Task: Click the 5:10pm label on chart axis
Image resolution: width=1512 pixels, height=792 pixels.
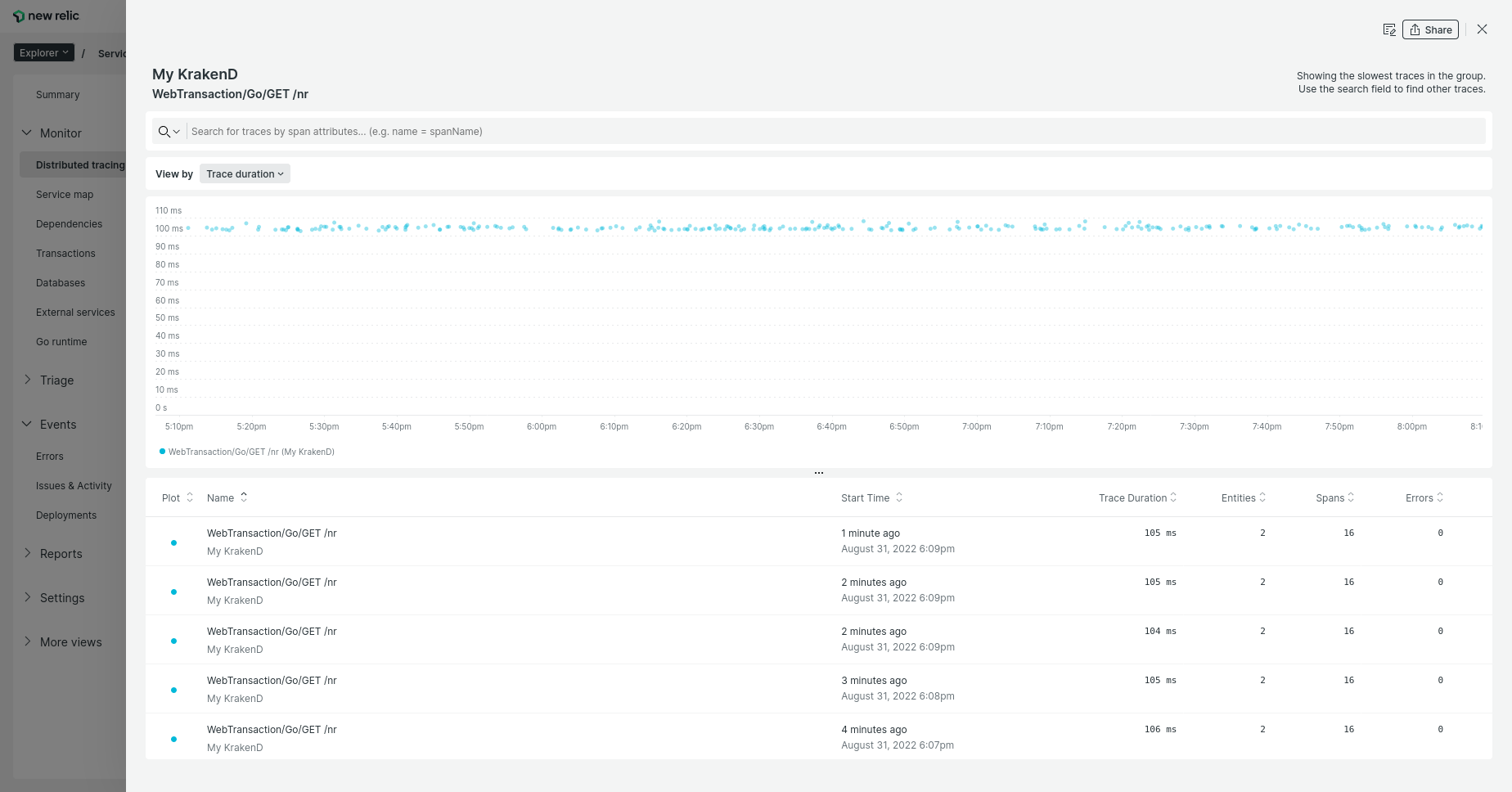Action: point(179,426)
